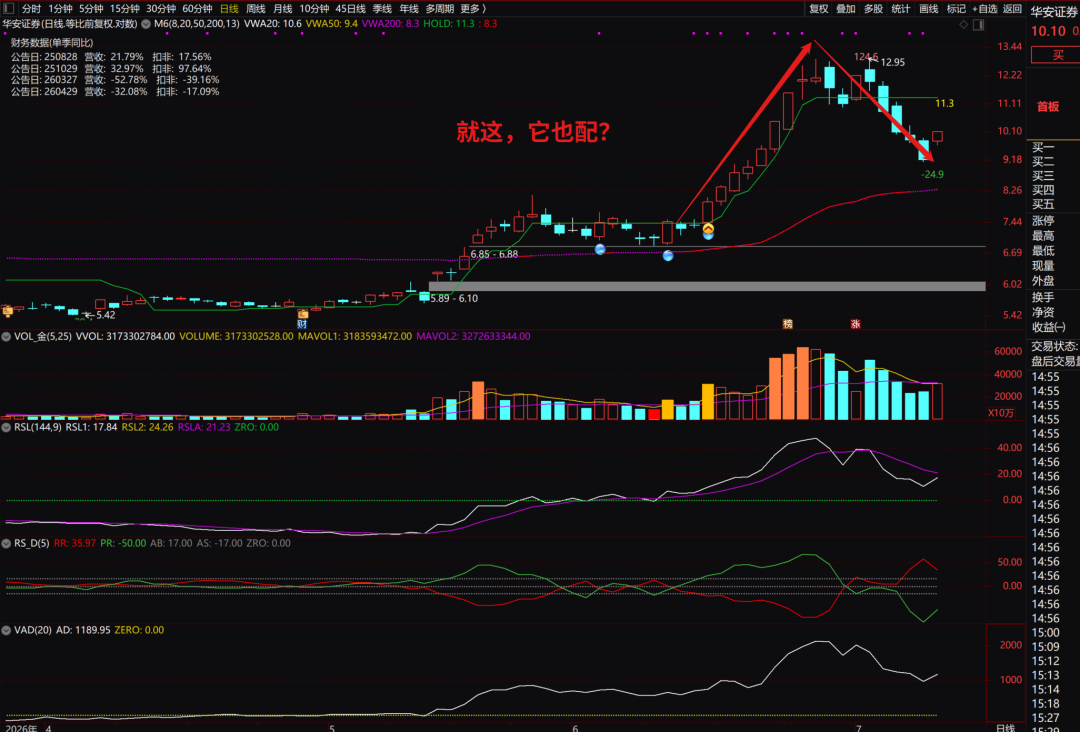Click the 华安证券(日线.等比前复权.对数) title

(70, 24)
